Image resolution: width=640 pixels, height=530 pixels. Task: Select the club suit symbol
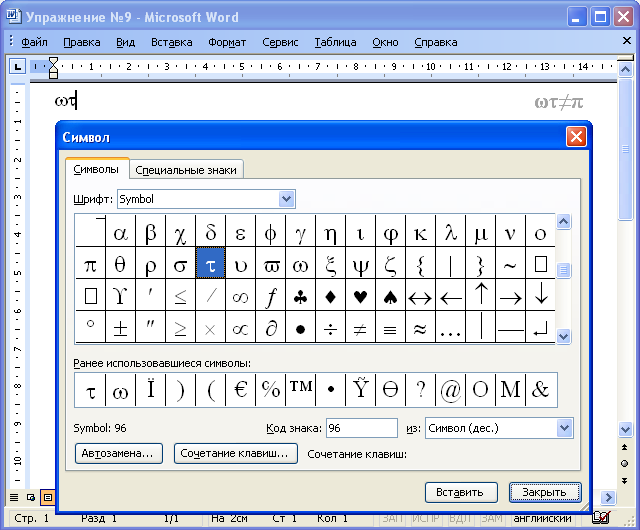click(x=301, y=295)
